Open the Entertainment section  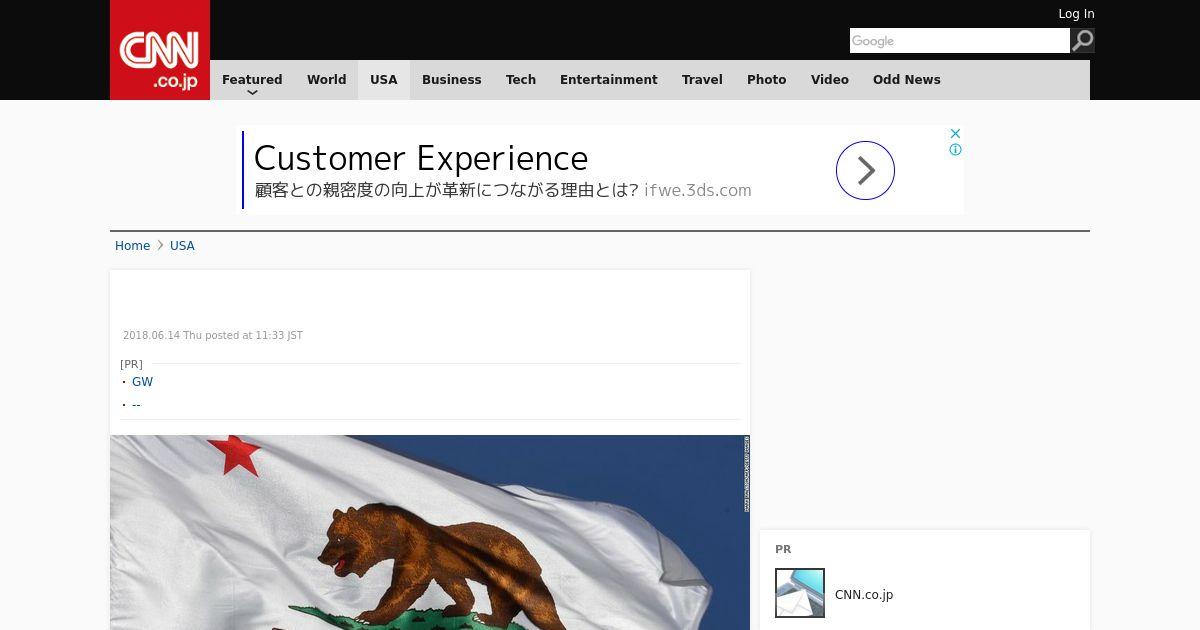609,80
